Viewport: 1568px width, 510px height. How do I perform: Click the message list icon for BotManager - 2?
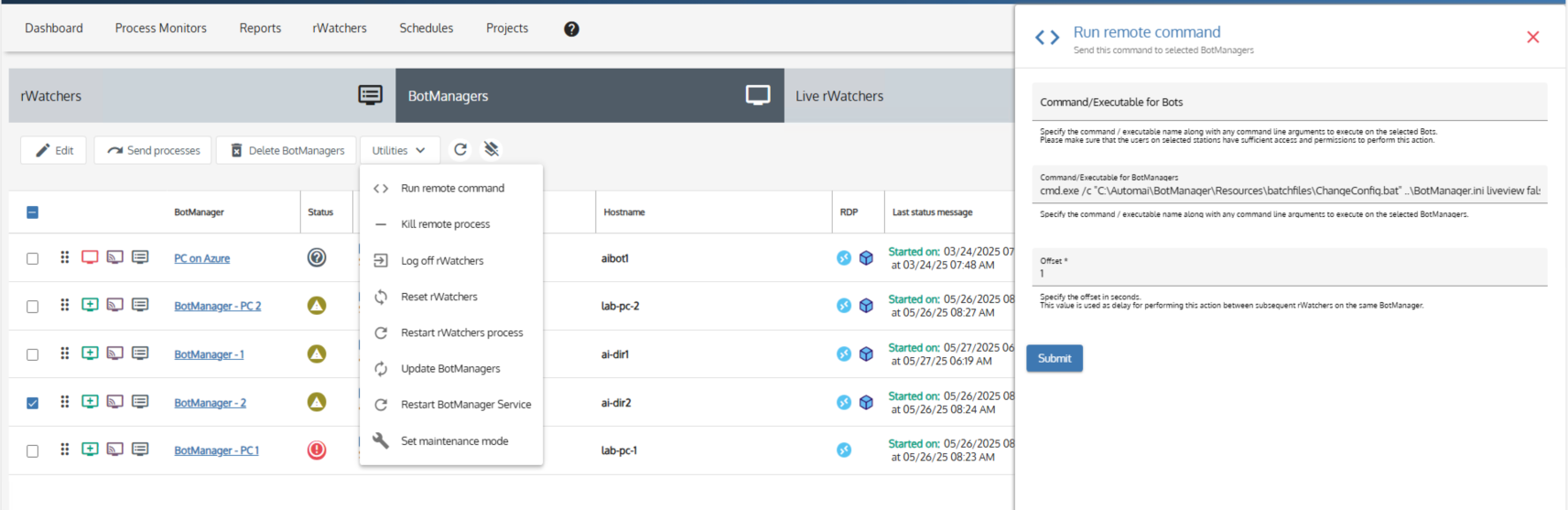140,402
